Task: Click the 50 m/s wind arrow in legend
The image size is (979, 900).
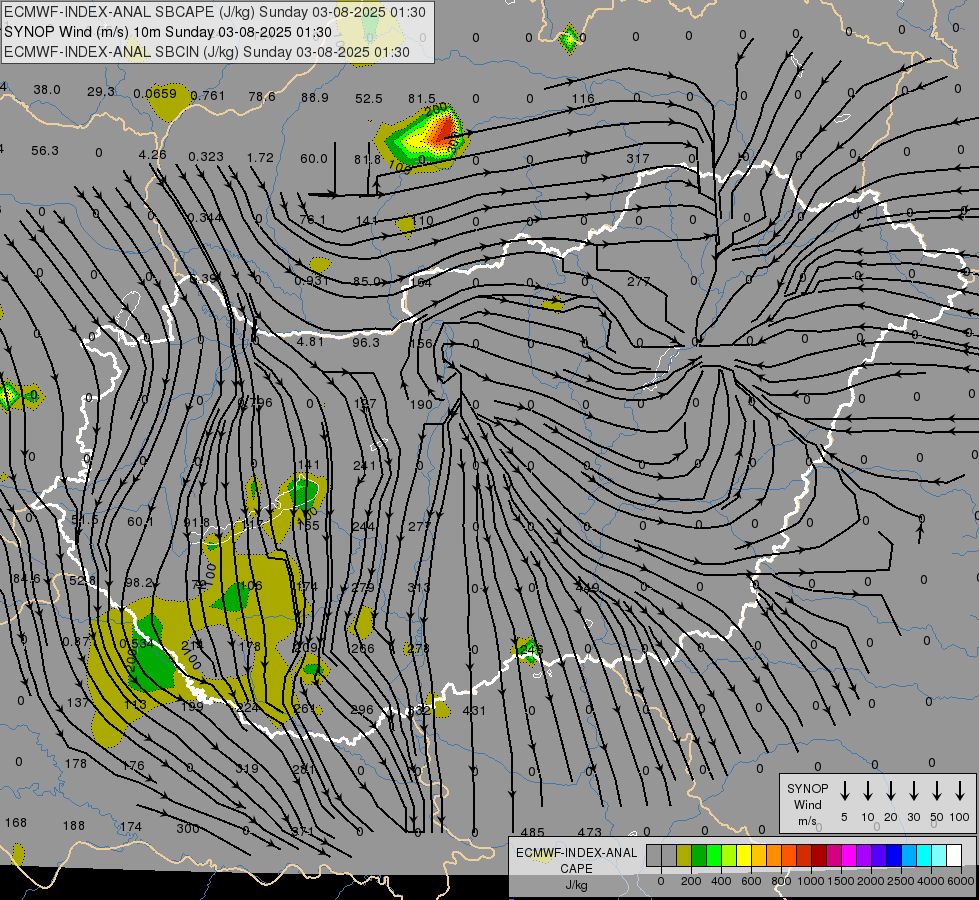Action: pyautogui.click(x=937, y=791)
